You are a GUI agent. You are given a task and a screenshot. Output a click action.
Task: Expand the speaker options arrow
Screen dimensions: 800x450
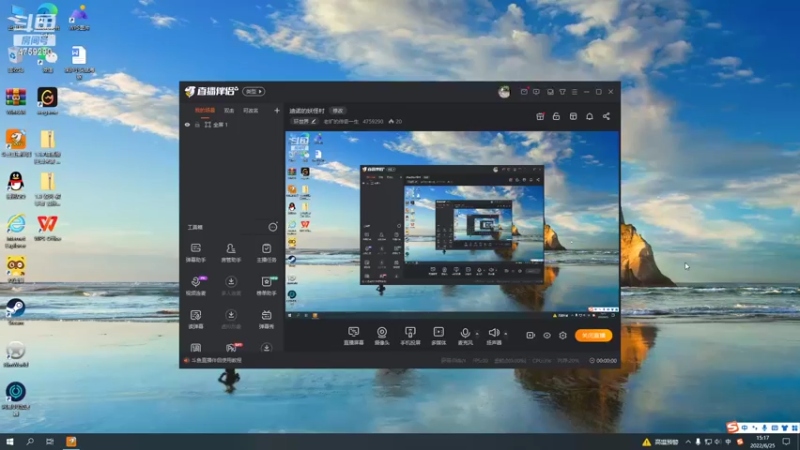click(x=506, y=334)
